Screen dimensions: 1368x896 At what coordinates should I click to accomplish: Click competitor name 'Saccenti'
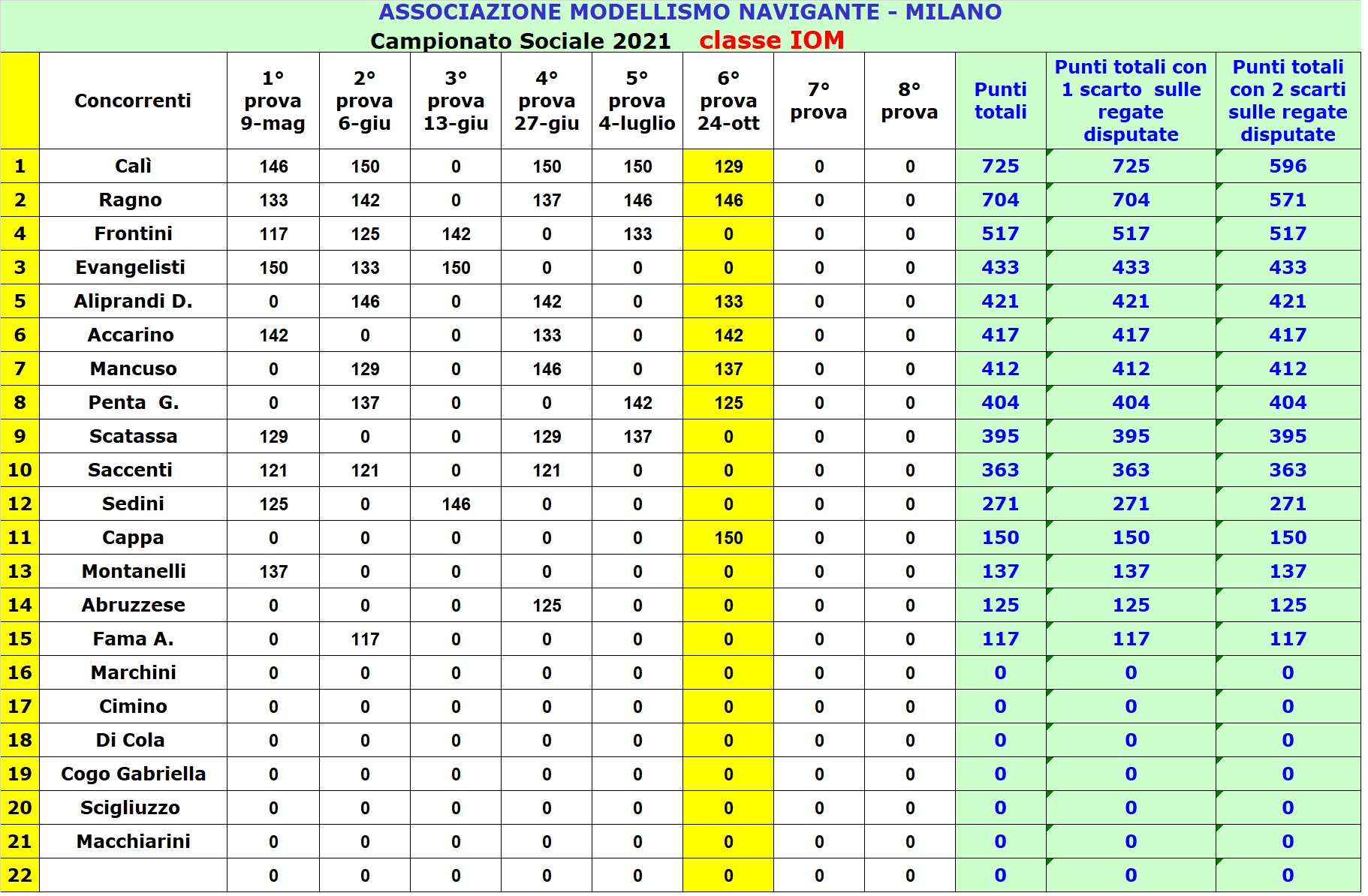(x=131, y=470)
